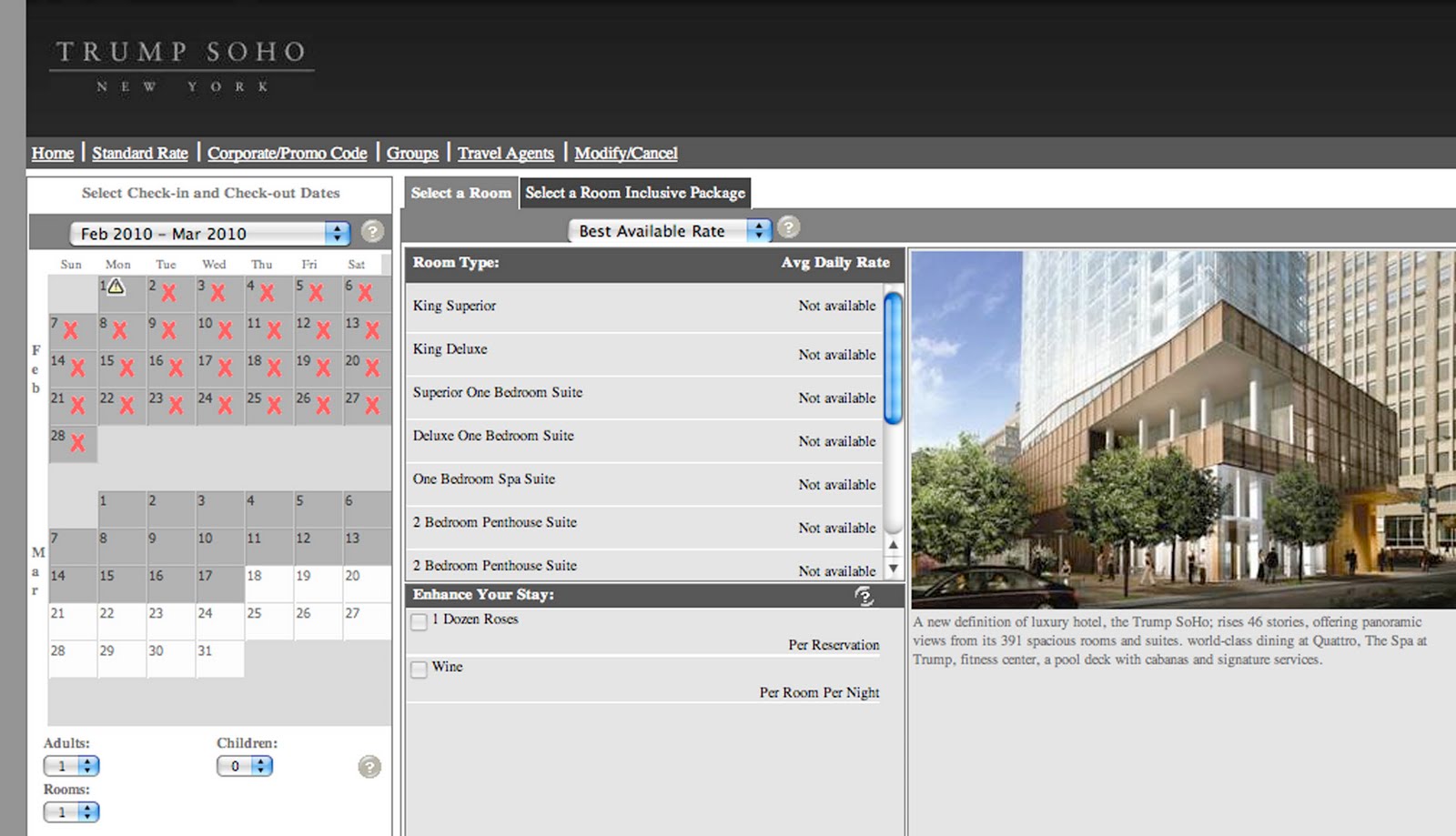
Task: Click Not available rate for King Superior
Action: [x=837, y=306]
